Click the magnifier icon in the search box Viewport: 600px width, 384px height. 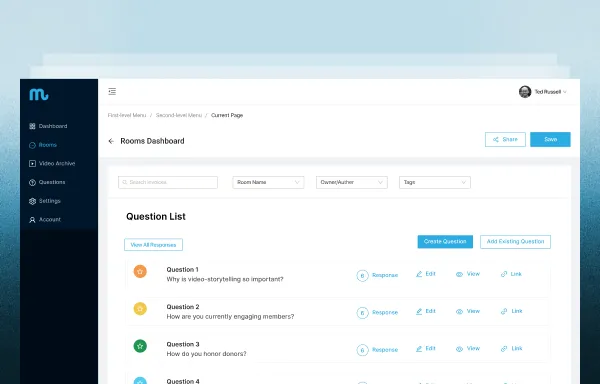click(125, 182)
